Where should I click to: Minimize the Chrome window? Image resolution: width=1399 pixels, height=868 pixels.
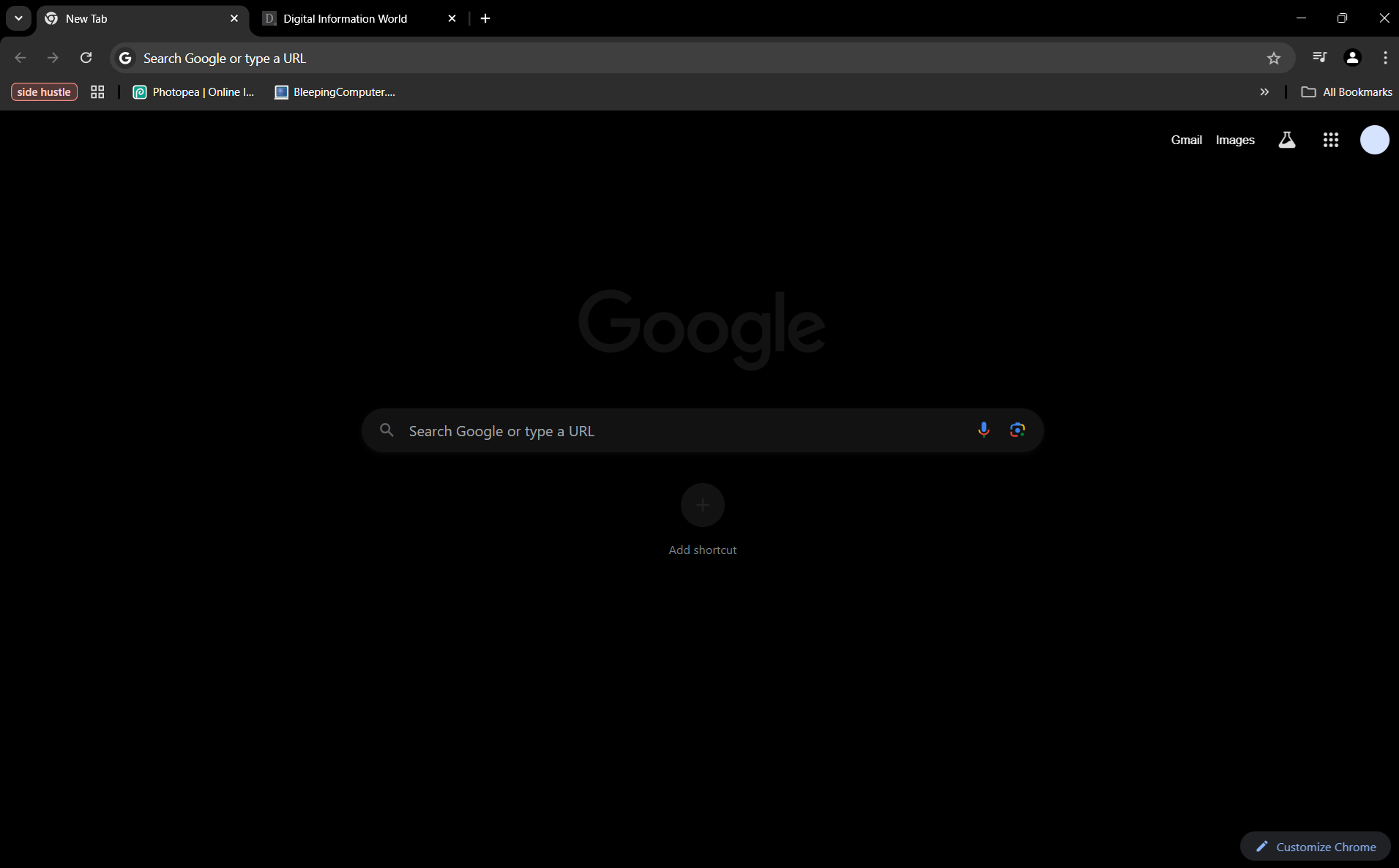[1301, 18]
